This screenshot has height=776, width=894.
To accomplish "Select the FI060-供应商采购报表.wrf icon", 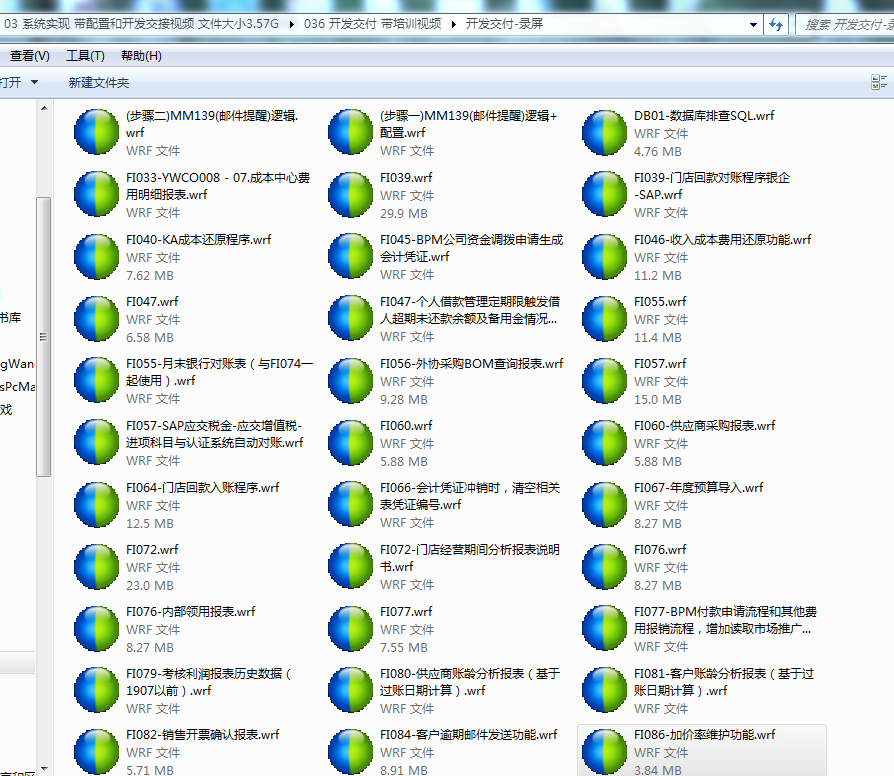I will (x=604, y=443).
